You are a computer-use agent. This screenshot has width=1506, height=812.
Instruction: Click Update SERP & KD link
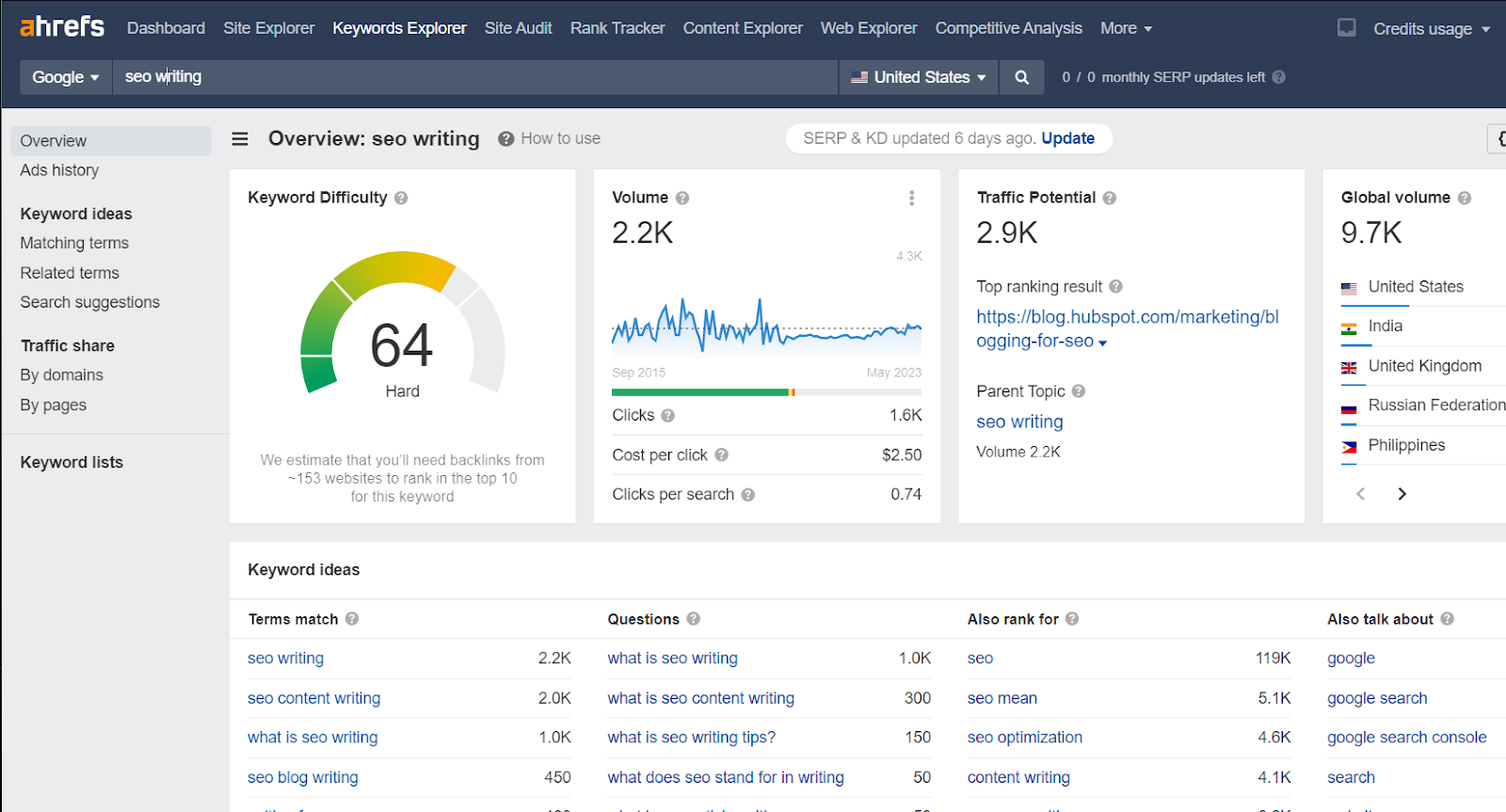[x=1067, y=138]
